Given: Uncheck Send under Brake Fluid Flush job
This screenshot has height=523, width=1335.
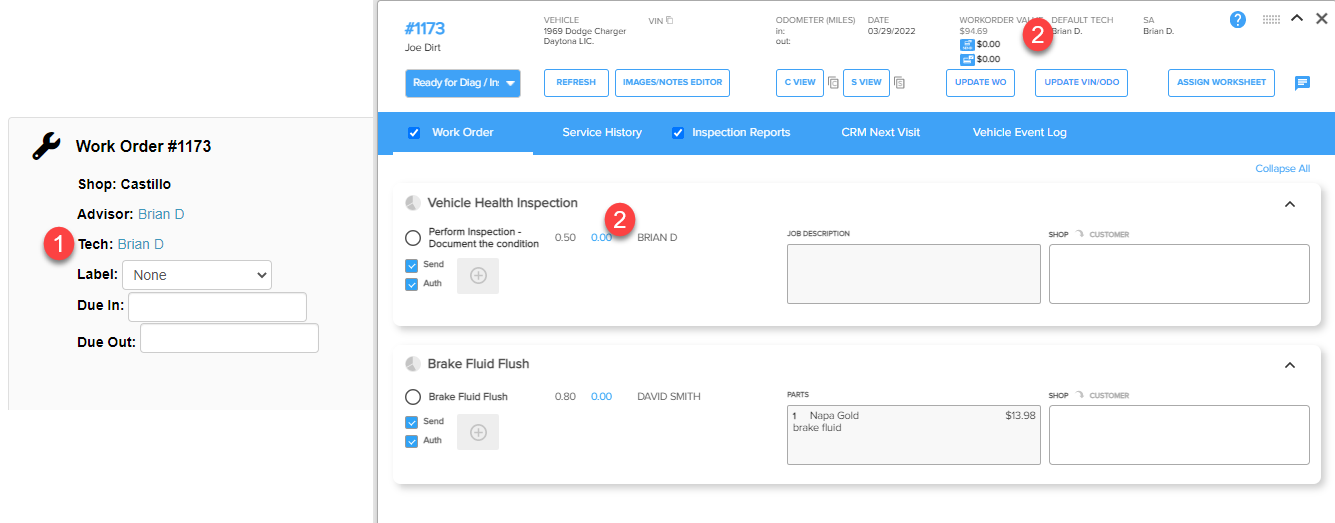Looking at the screenshot, I should [x=412, y=422].
